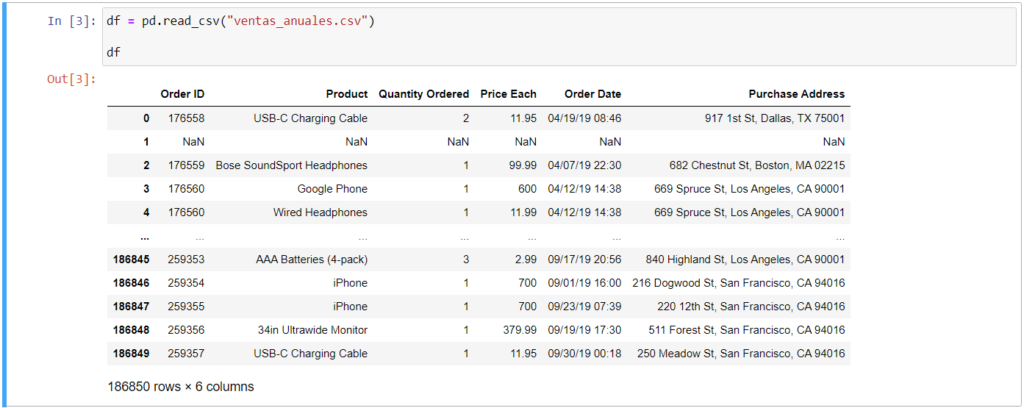Click the Order Date column header

point(592,94)
